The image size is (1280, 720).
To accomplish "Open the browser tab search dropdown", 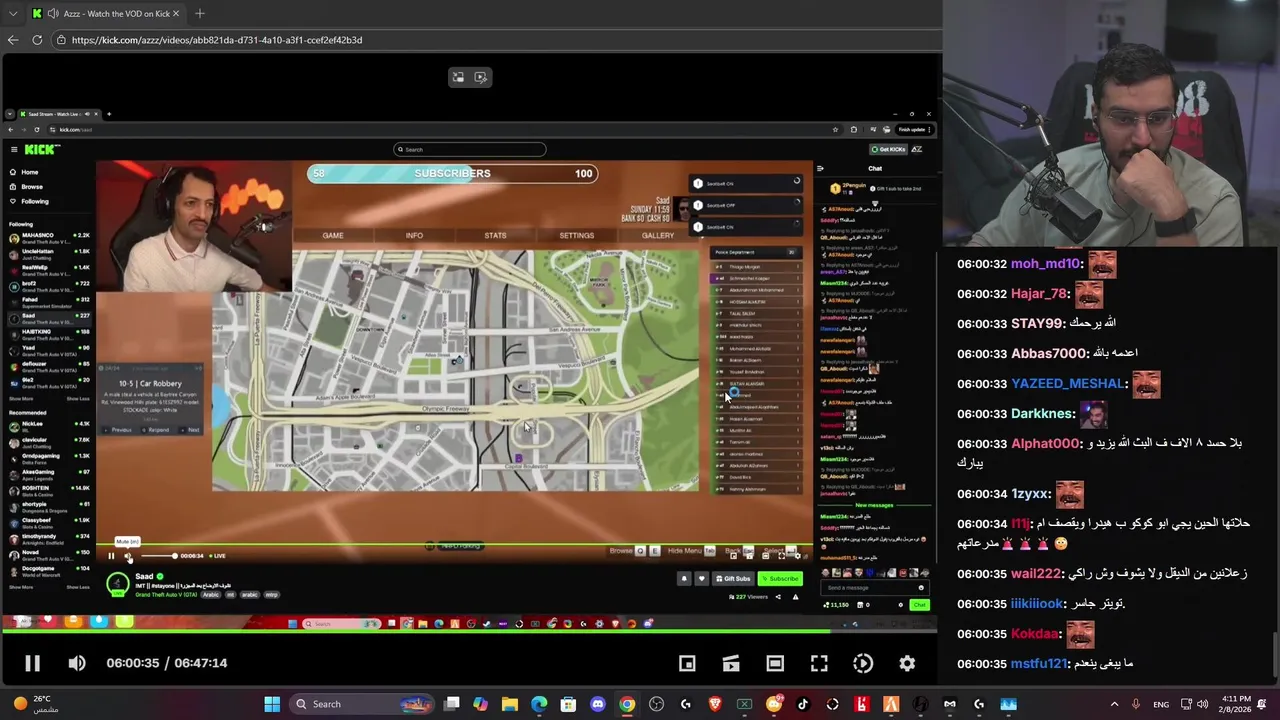I will [x=13, y=14].
